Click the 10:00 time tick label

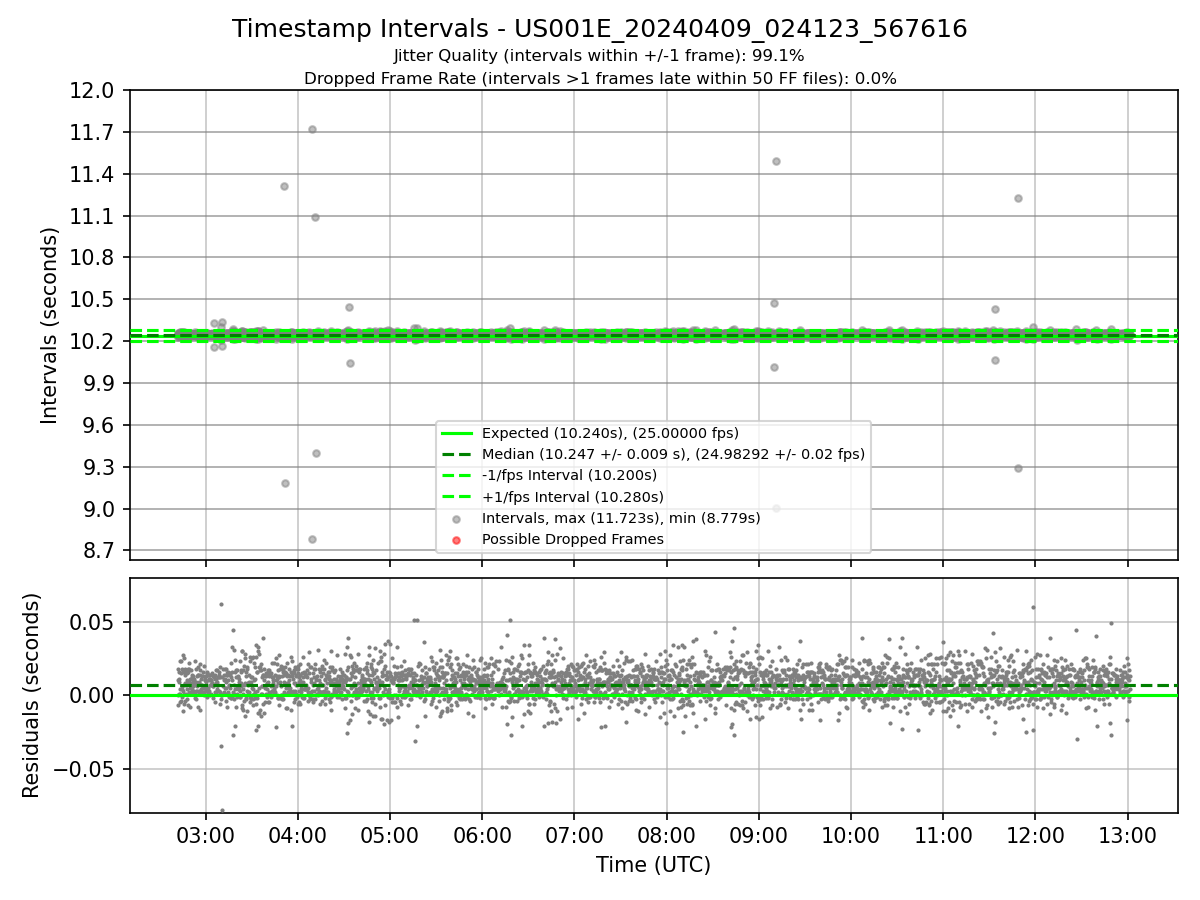click(x=851, y=835)
